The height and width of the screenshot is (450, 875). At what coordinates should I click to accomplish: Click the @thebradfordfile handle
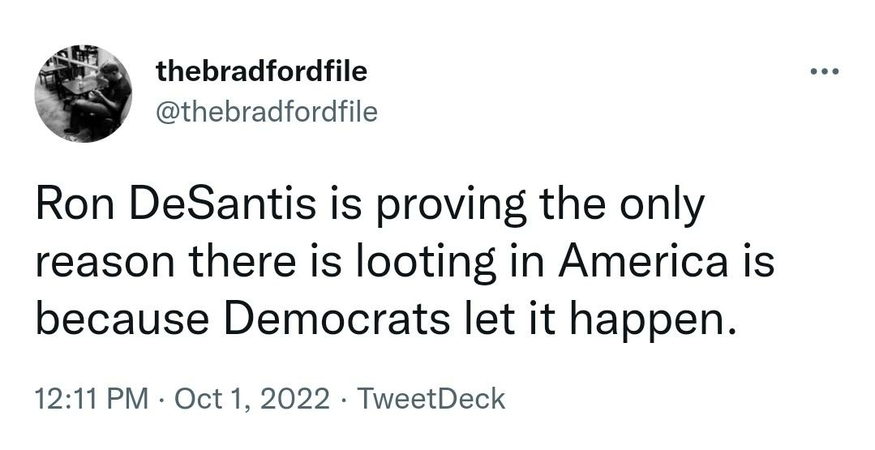click(266, 112)
